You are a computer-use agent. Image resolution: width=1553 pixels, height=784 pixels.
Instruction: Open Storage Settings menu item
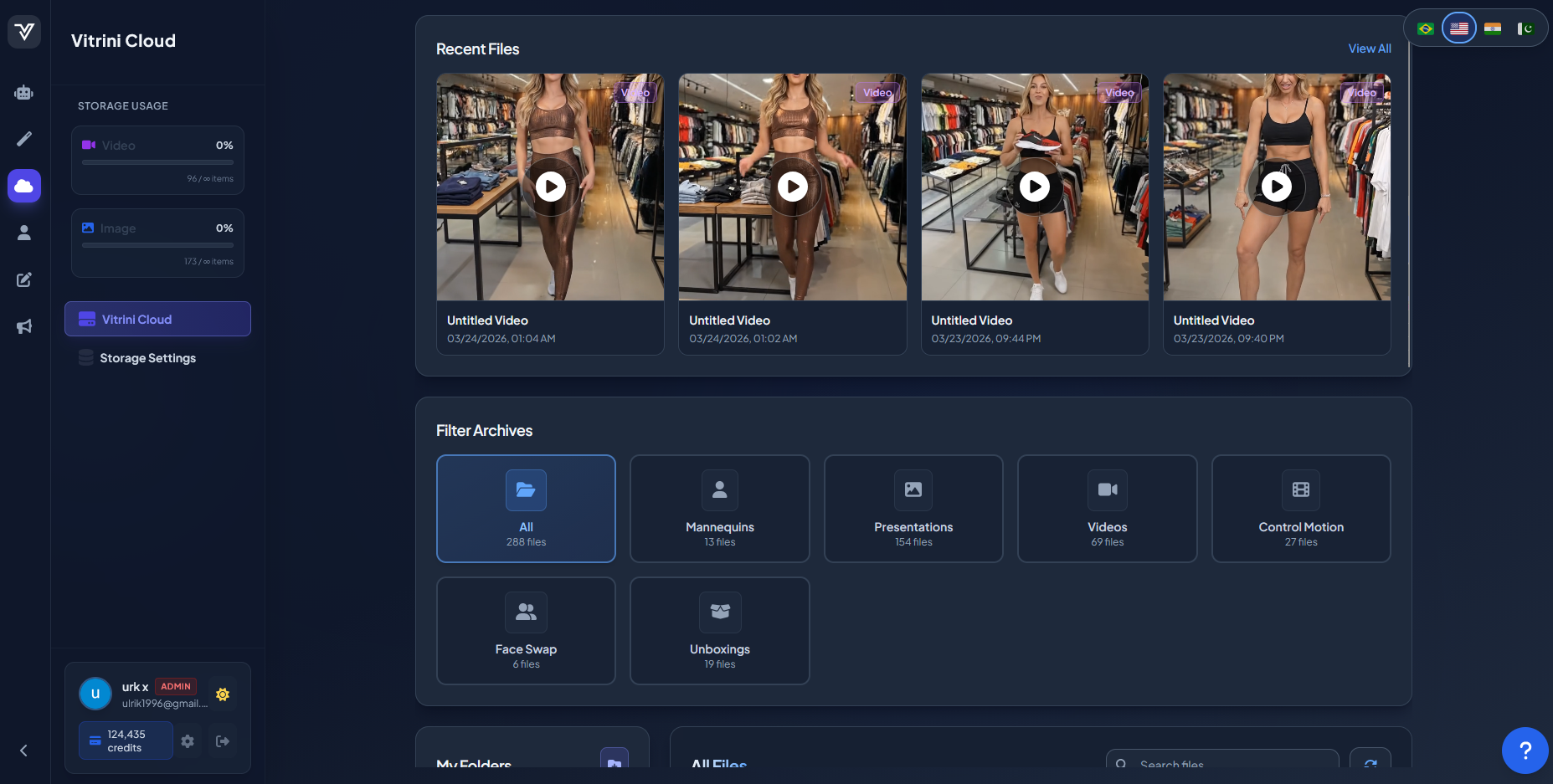click(x=157, y=358)
